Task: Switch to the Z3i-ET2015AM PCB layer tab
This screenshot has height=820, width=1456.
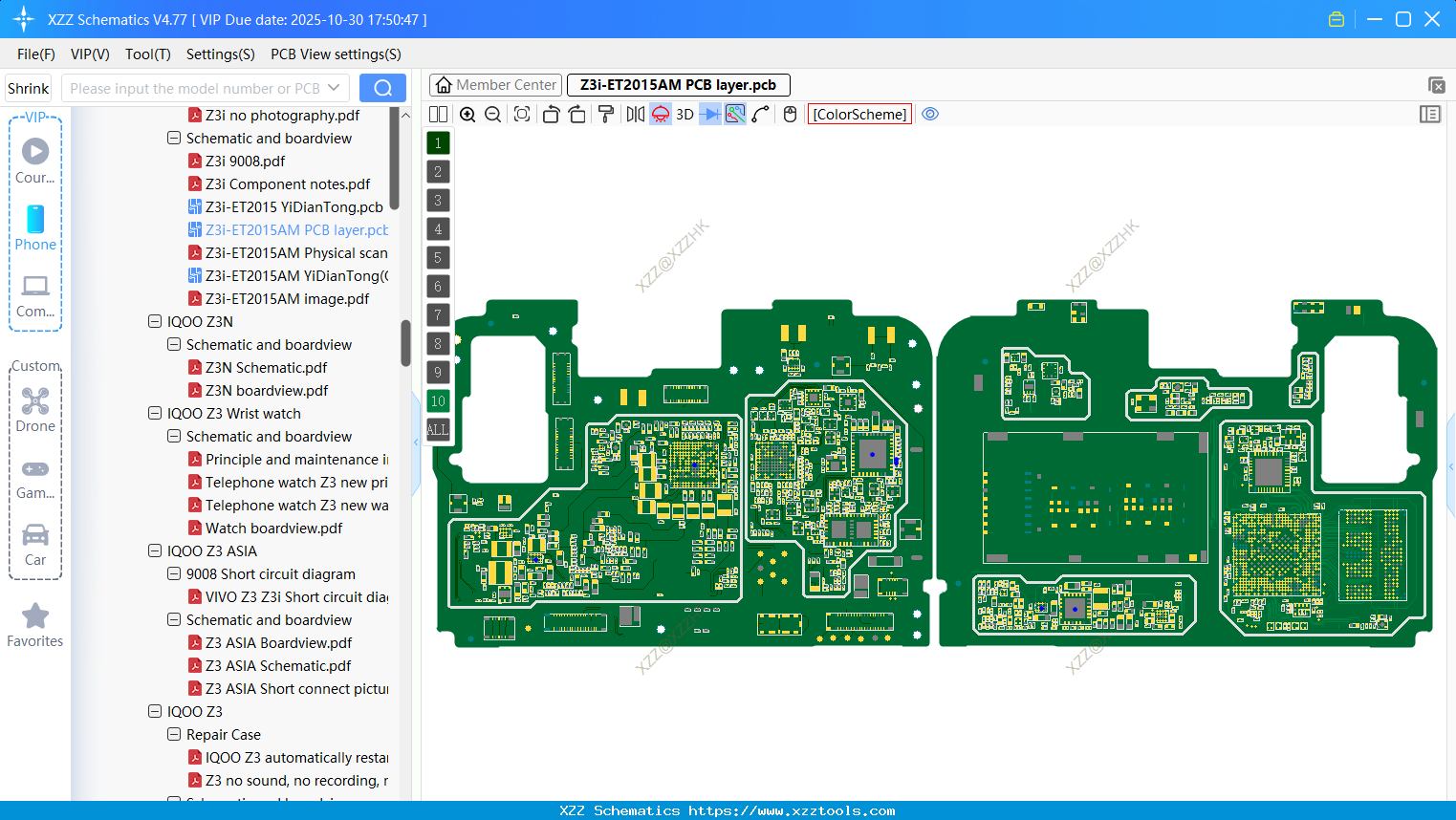Action: [678, 85]
